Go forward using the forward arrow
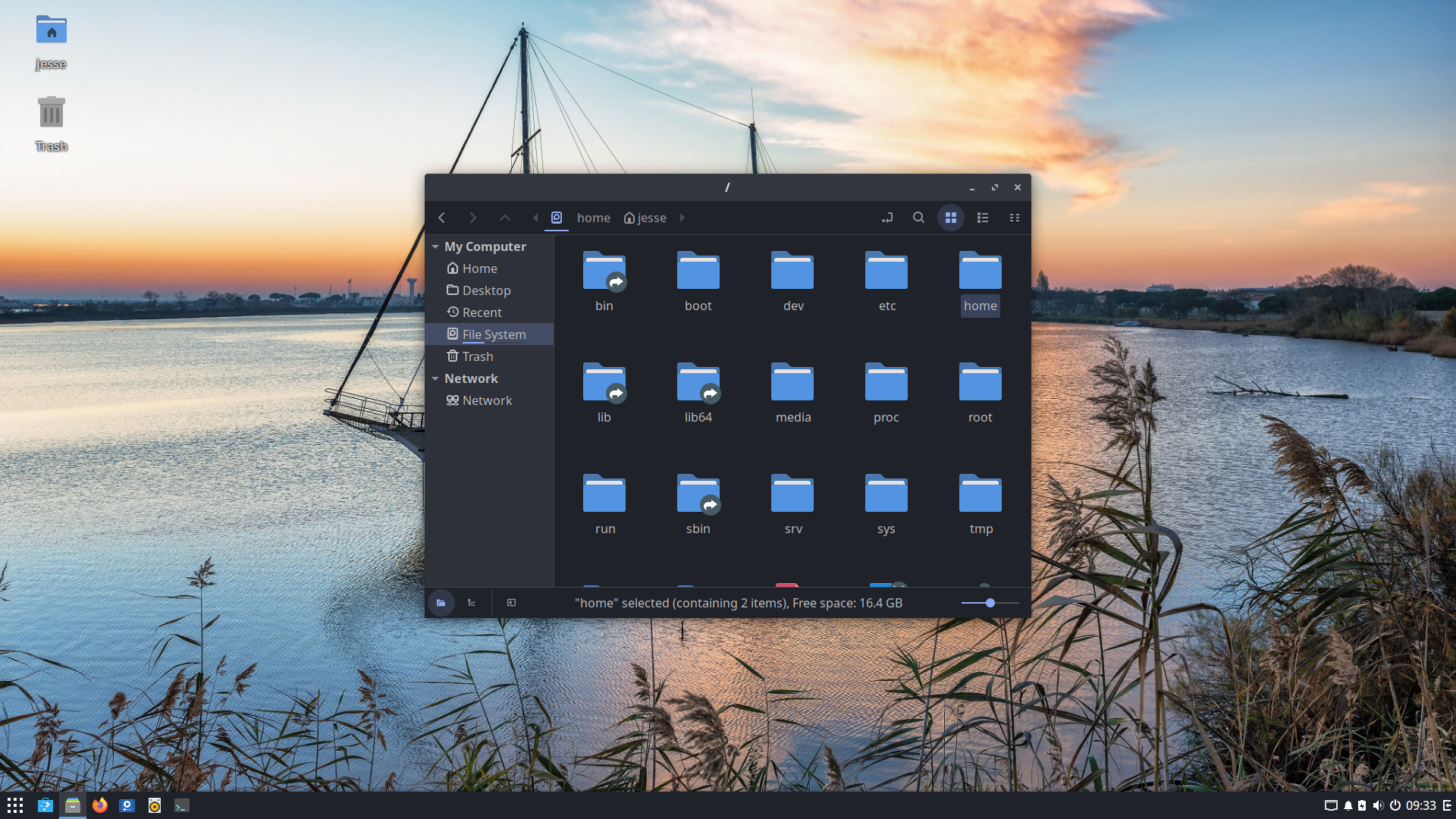This screenshot has height=819, width=1456. click(472, 218)
